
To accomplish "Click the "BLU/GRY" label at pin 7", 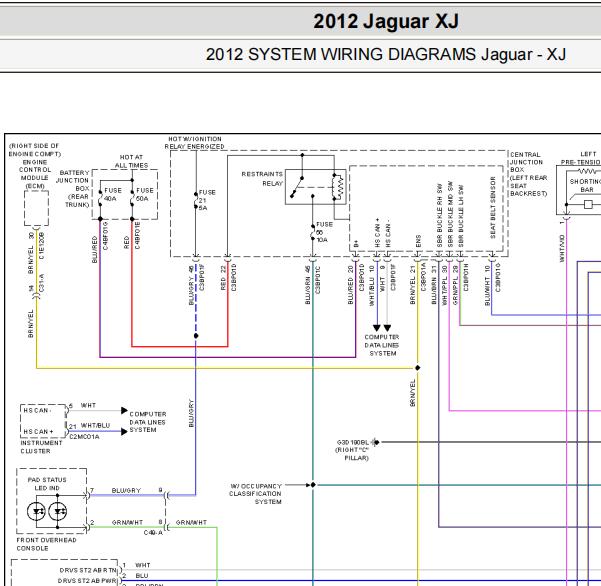I will 126,491.
